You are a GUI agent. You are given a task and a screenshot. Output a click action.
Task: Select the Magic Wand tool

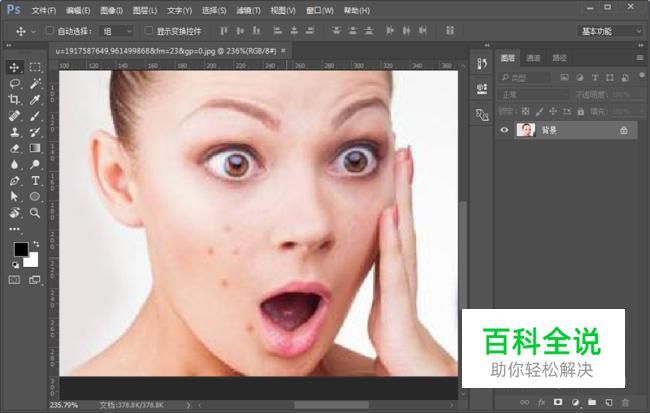[x=35, y=84]
